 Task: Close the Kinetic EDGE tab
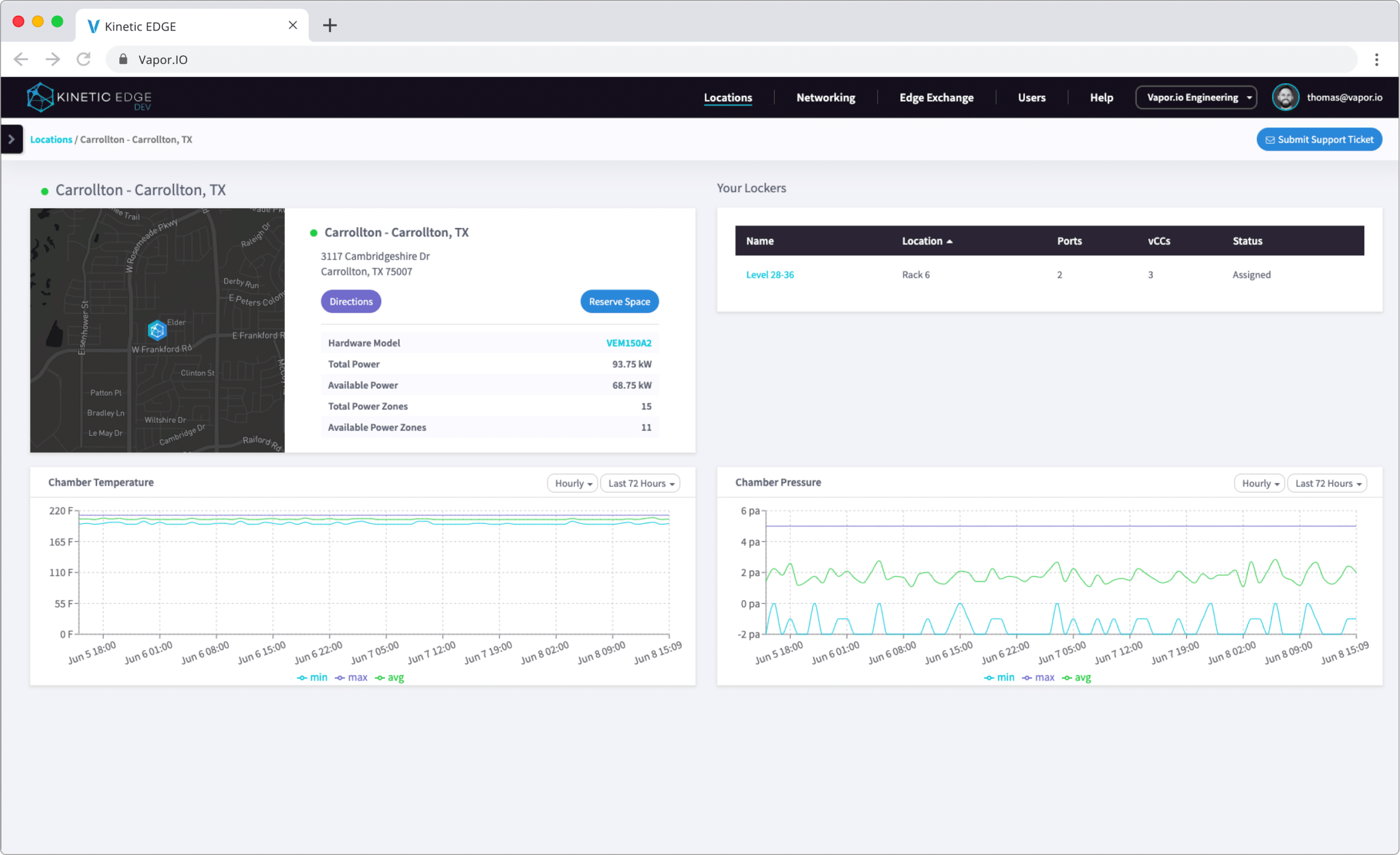293,26
